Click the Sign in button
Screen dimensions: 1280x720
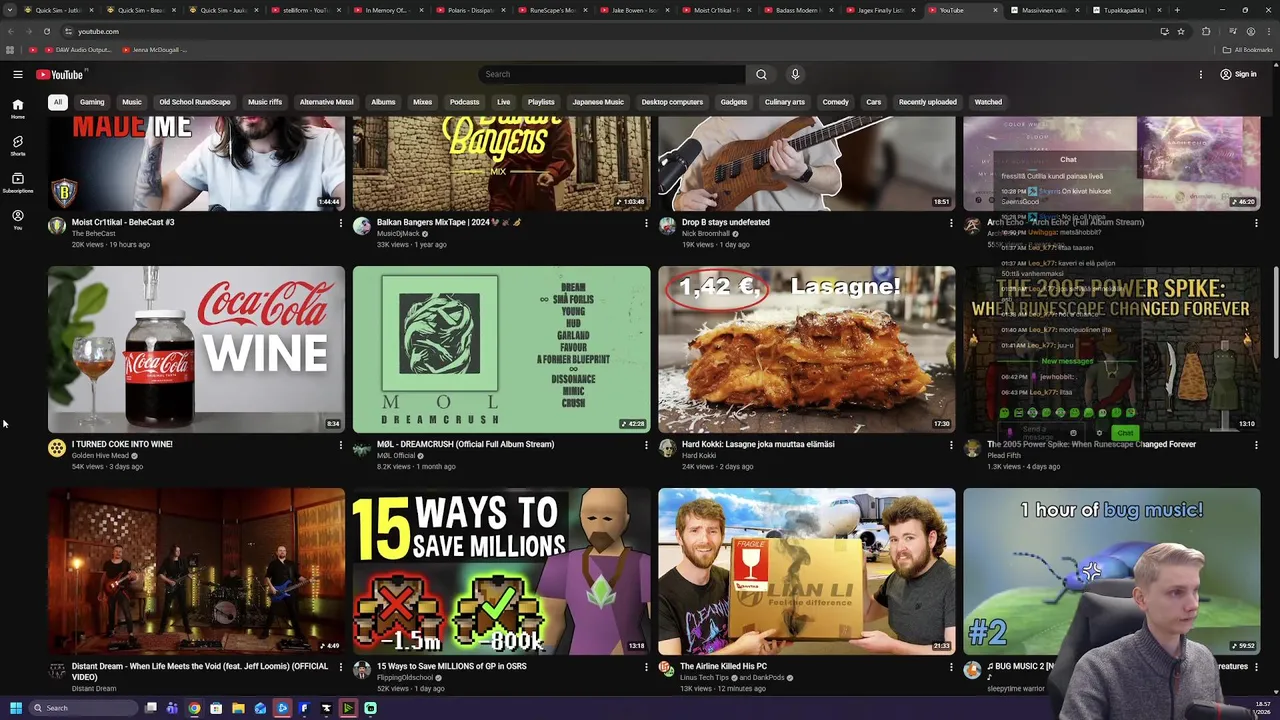pyautogui.click(x=1238, y=74)
